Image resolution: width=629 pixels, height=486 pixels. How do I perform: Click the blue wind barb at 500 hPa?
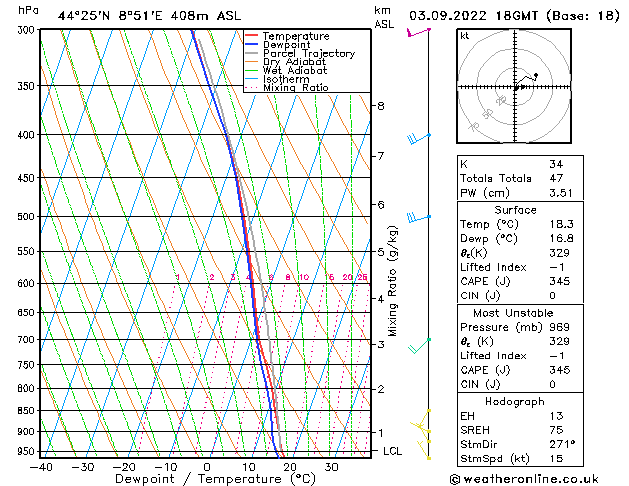click(418, 217)
